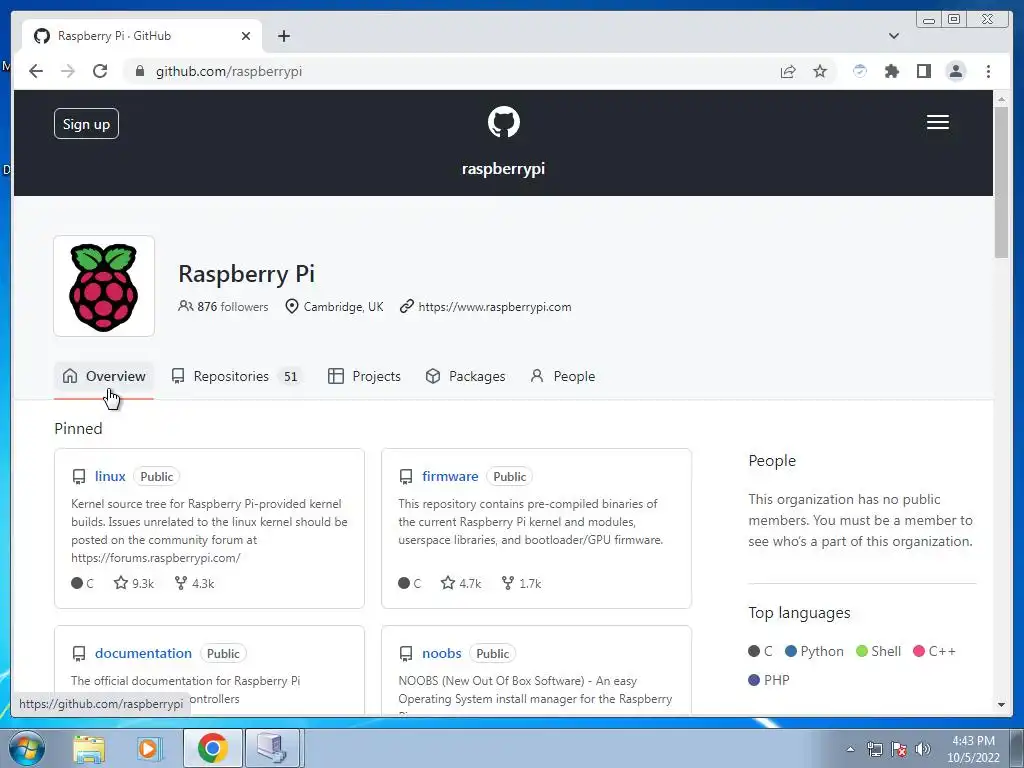Viewport: 1024px width, 768px height.
Task: Switch to the Repositories tab
Action: click(x=236, y=376)
